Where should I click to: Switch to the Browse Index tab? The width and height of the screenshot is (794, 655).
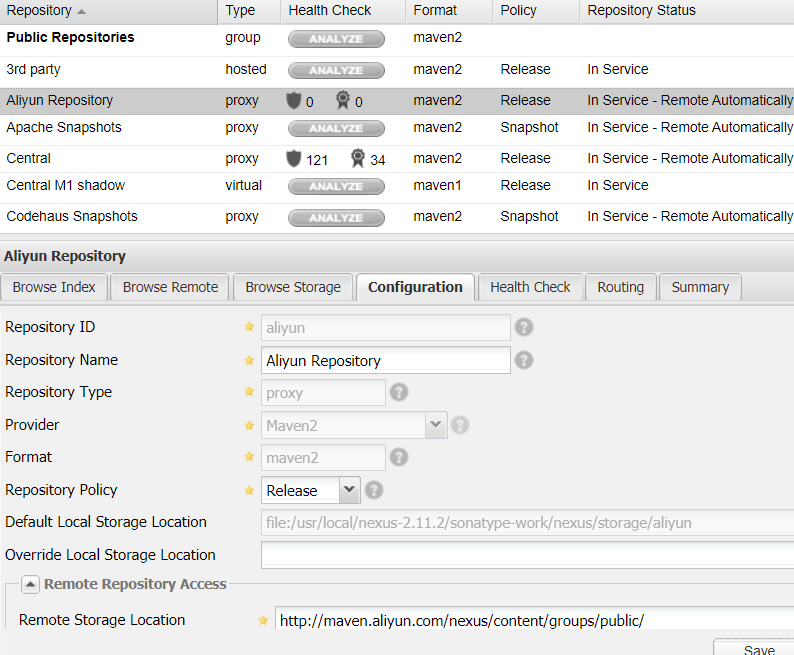point(54,287)
